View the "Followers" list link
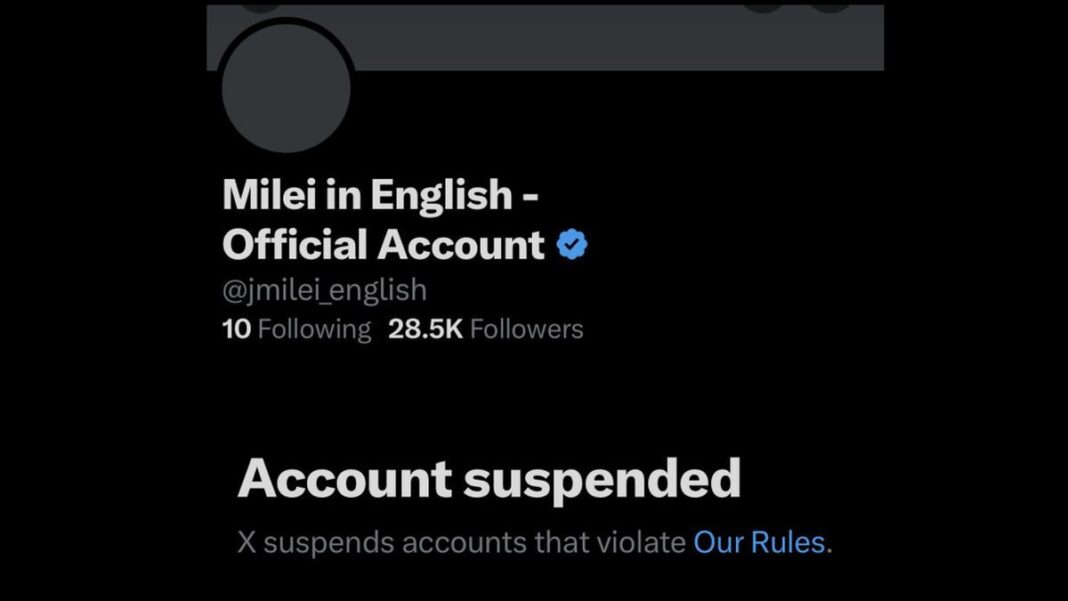The image size is (1068, 601). tap(526, 329)
